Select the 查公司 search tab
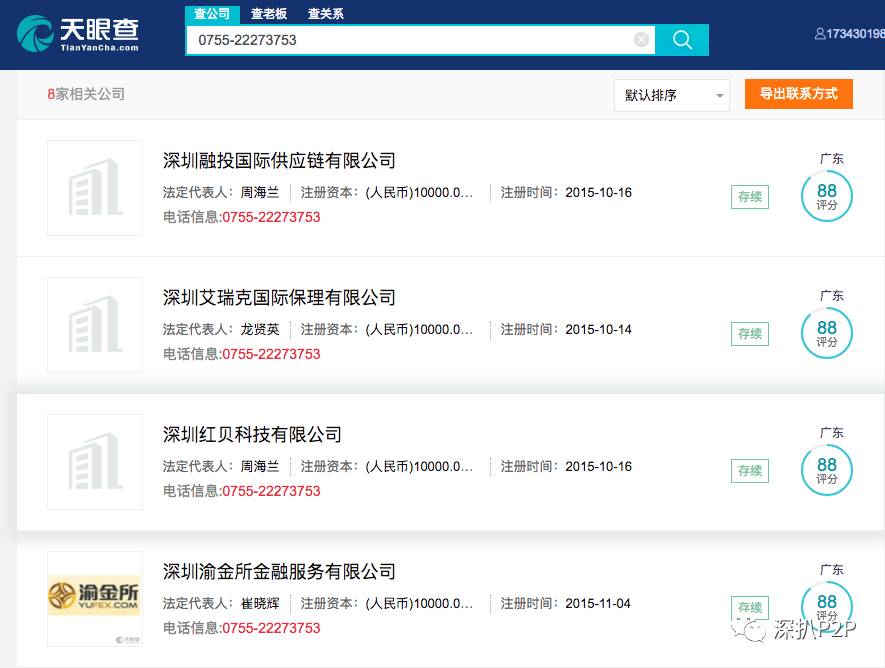Image resolution: width=885 pixels, height=668 pixels. click(212, 14)
